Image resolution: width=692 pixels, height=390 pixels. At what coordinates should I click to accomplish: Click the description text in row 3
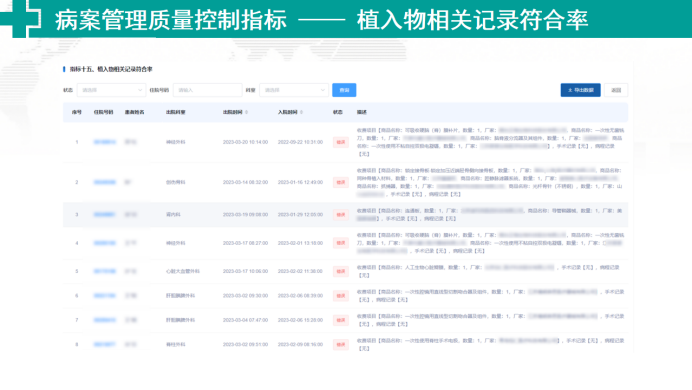[x=489, y=214]
